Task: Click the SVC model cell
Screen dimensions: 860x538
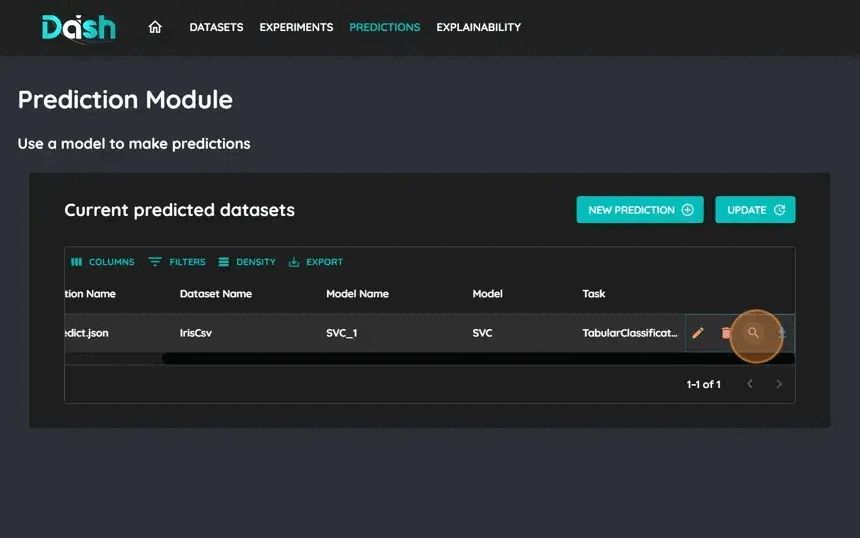Action: pos(482,333)
